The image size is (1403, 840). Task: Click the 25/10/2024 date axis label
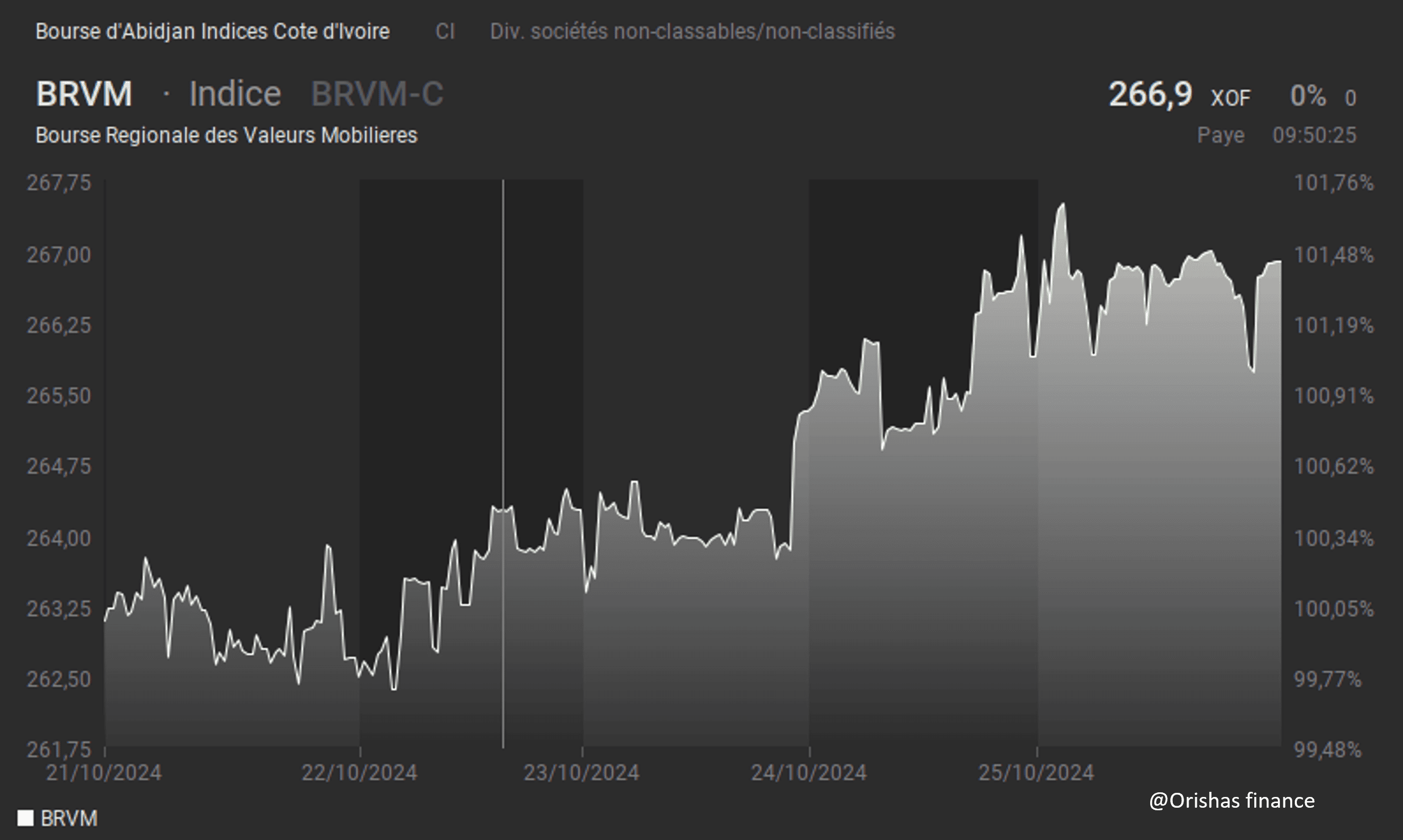pos(1037,773)
